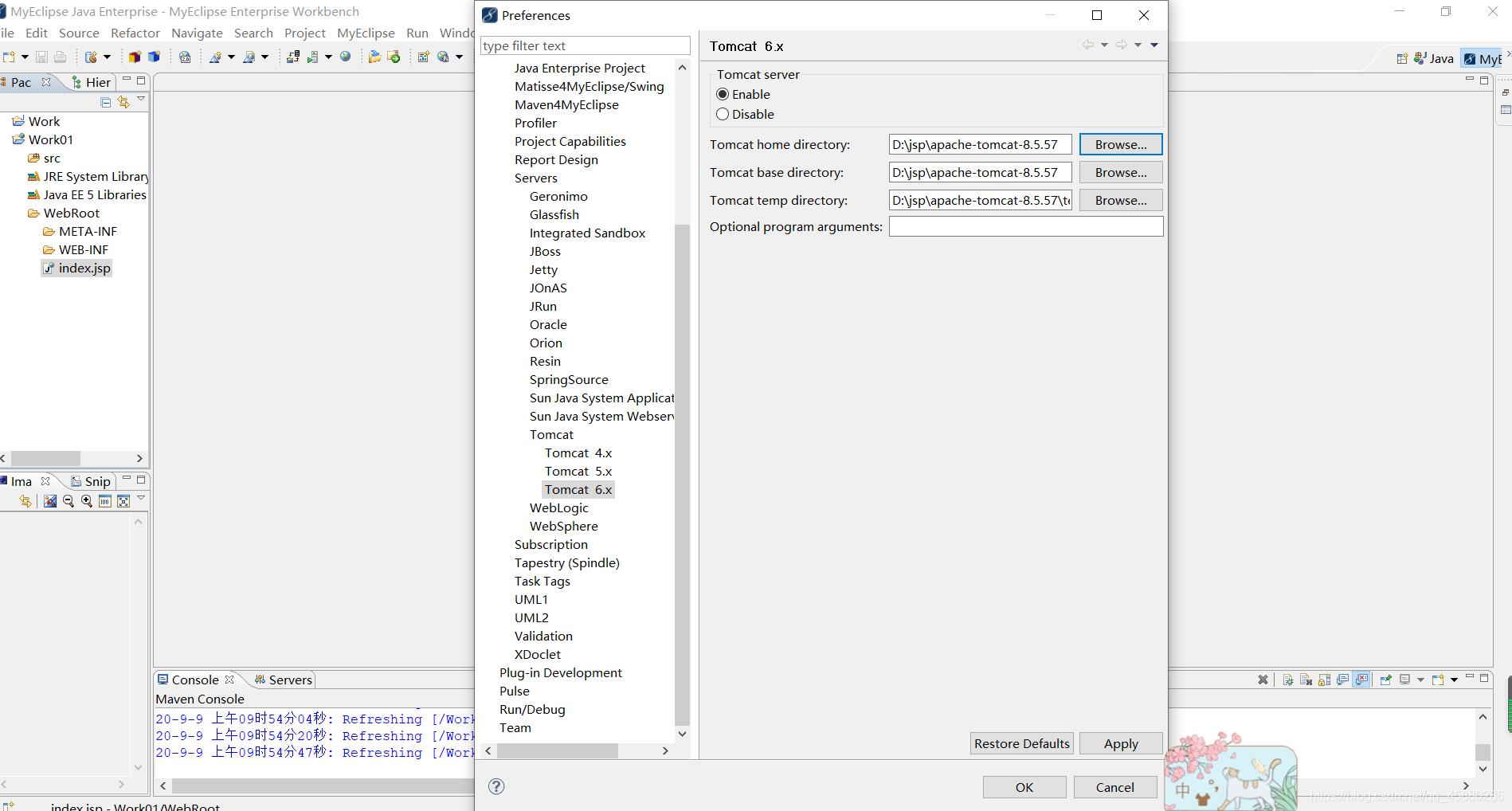This screenshot has width=1512, height=811.
Task: Open the New file wizard dropdown arrow
Action: tap(25, 57)
